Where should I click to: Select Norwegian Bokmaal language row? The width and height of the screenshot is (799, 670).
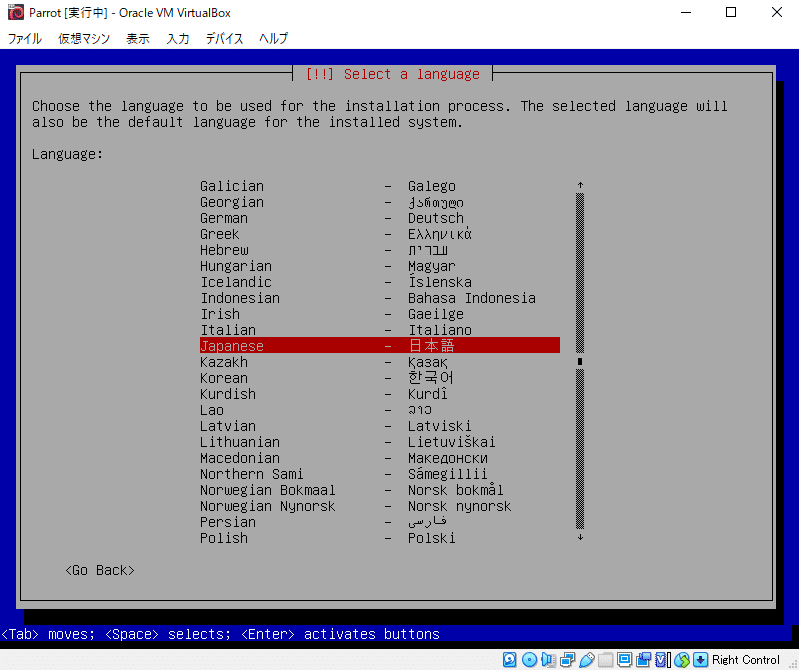[x=380, y=490]
